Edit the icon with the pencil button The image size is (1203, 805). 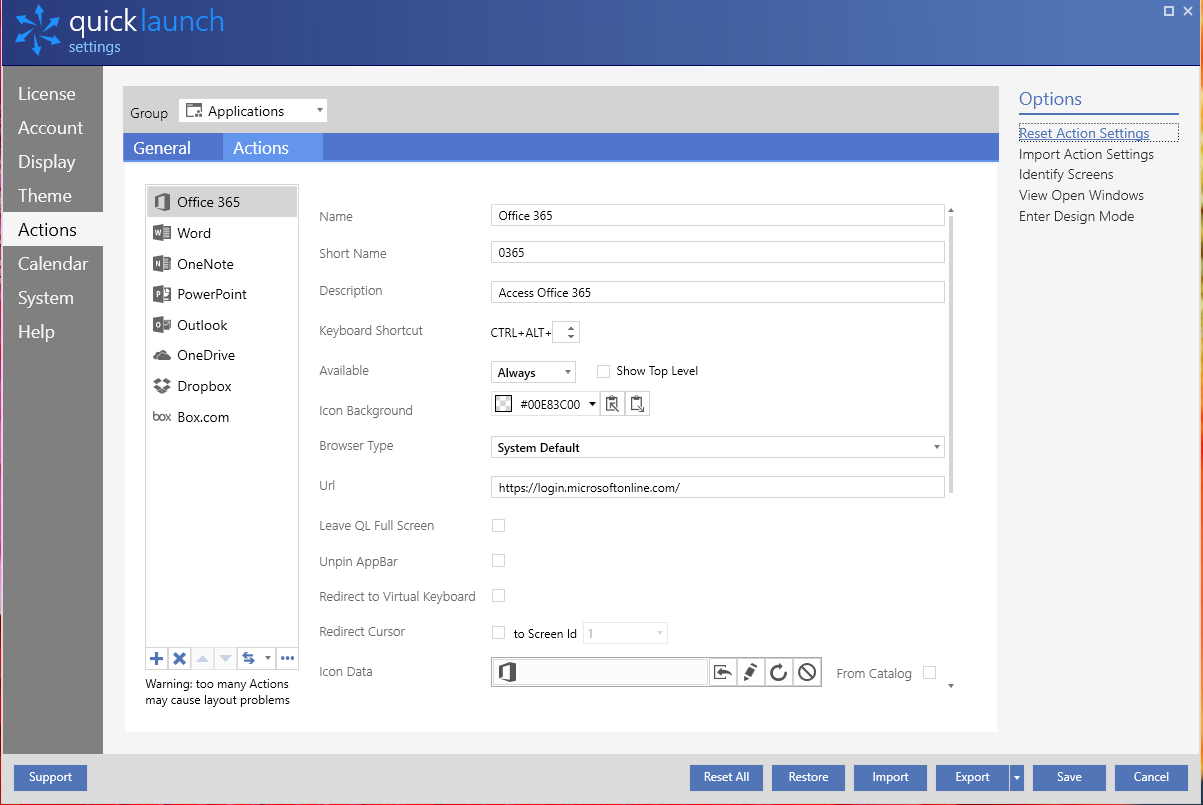(x=750, y=672)
